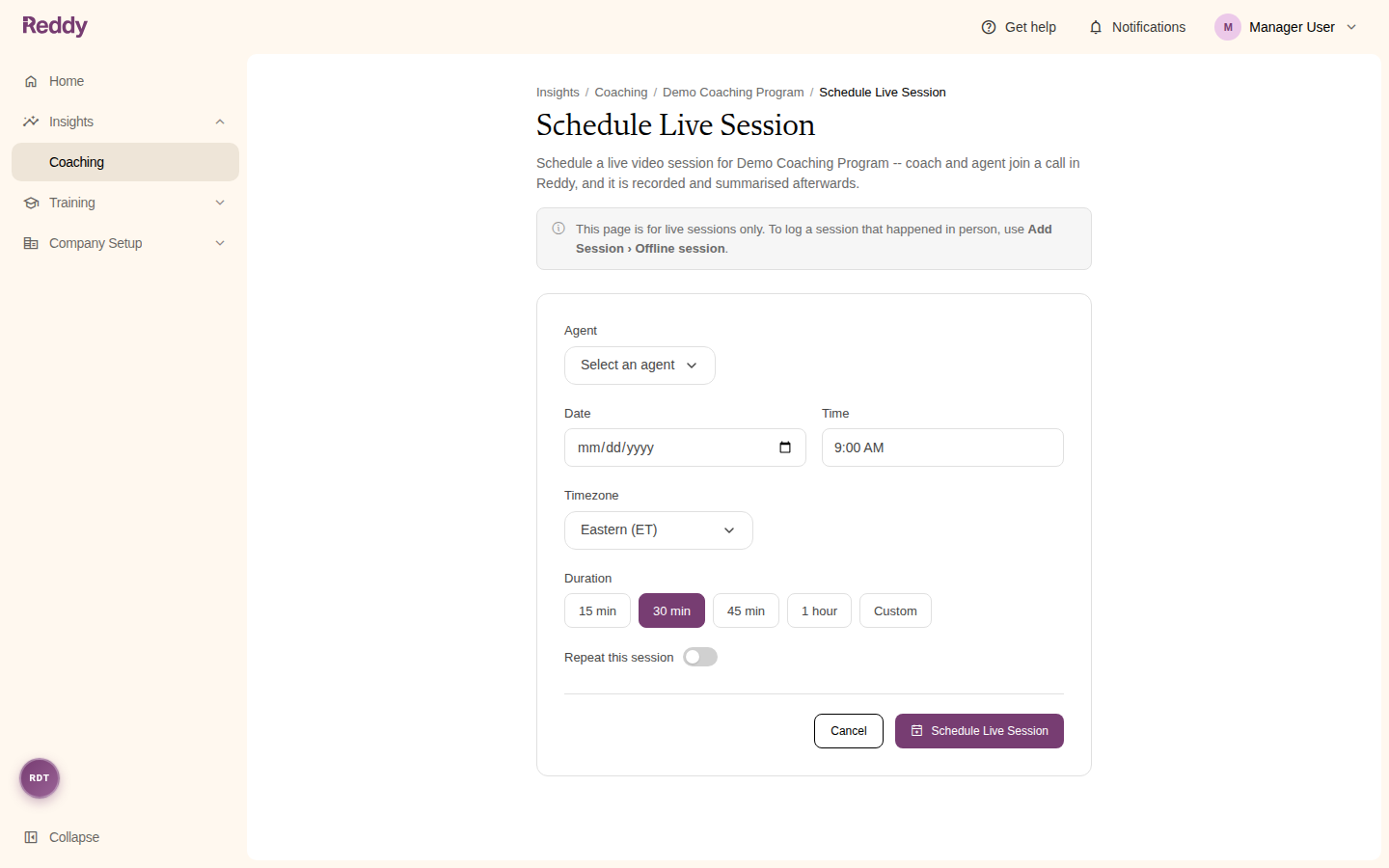Click the Time input field

click(942, 448)
